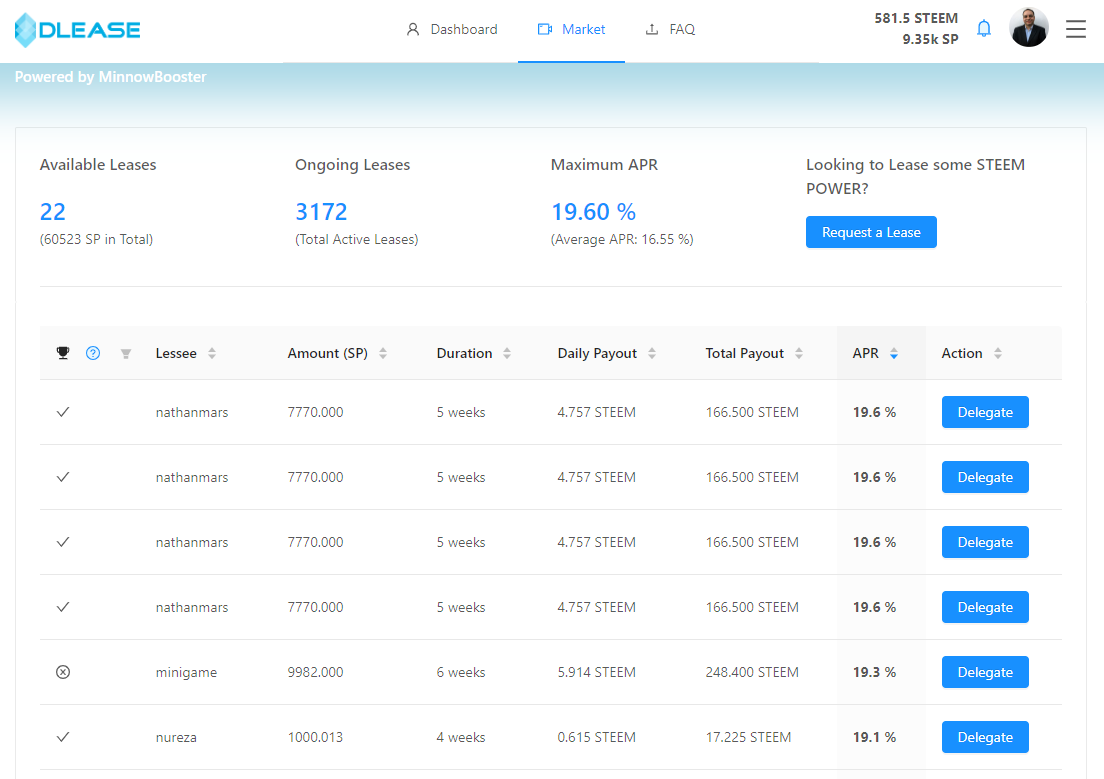This screenshot has height=779, width=1104.
Task: Click the 19.3 % APR cell
Action: 874,672
